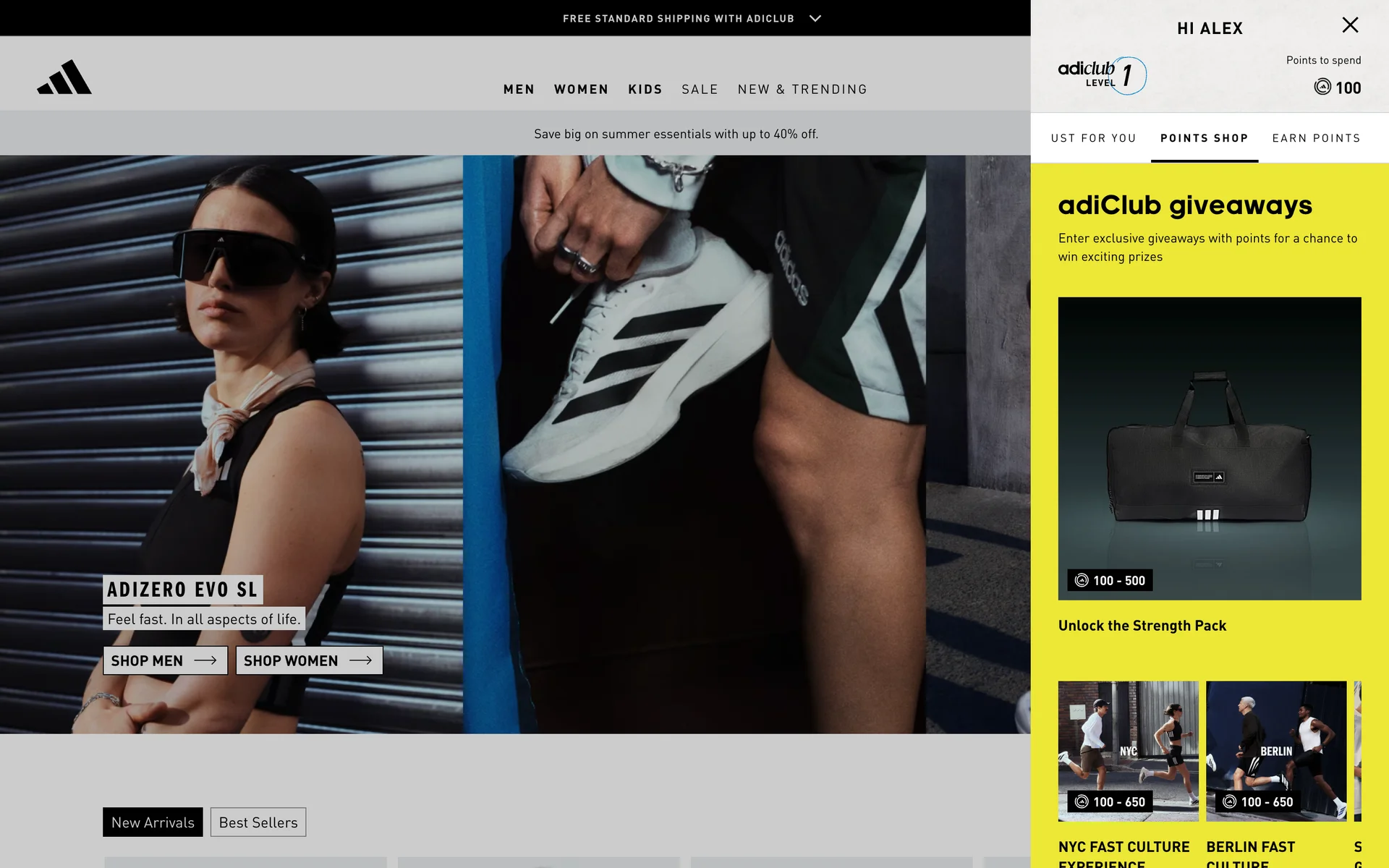Close the adiClub side panel
Viewport: 1389px width, 868px height.
(1350, 25)
